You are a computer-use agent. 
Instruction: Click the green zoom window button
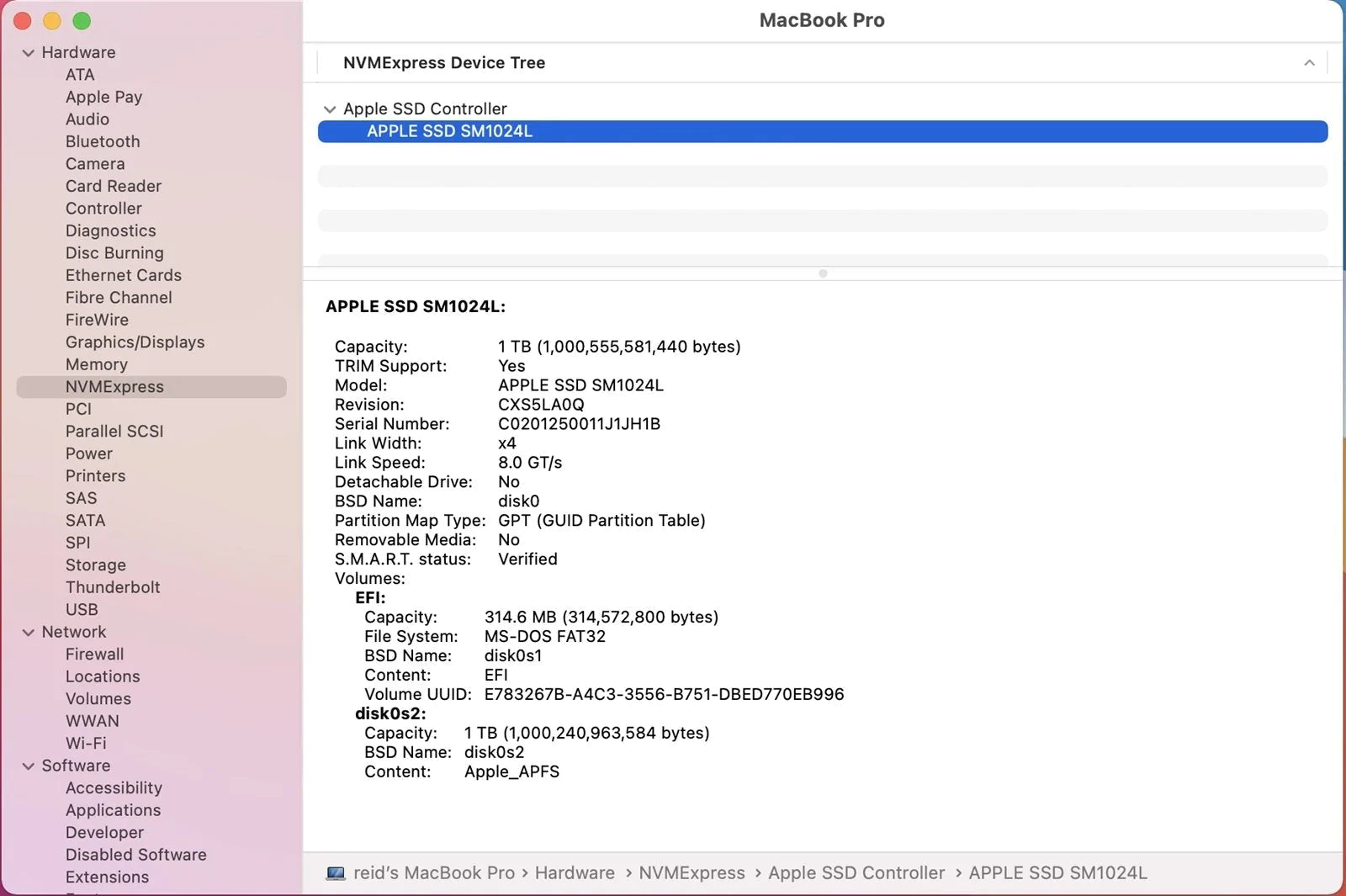(82, 21)
